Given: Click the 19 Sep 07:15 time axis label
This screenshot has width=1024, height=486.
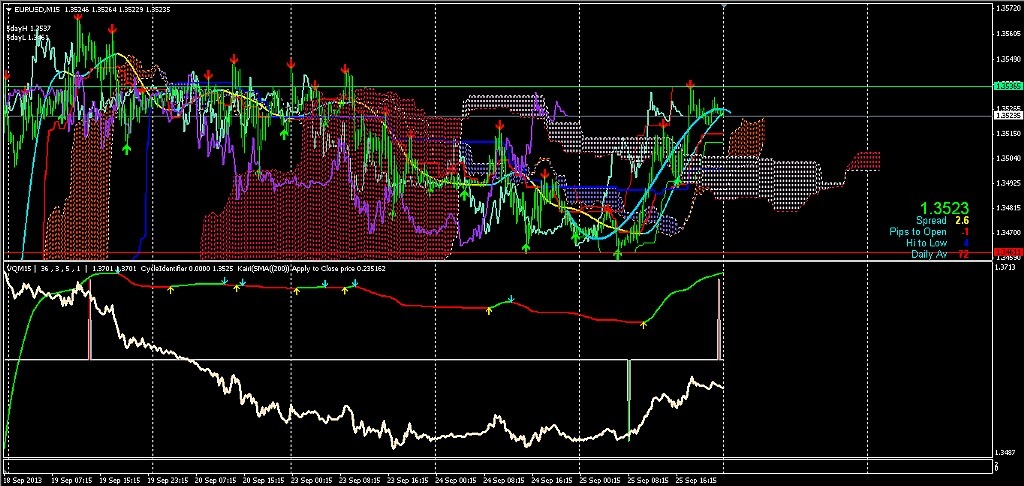Looking at the screenshot, I should coord(71,479).
